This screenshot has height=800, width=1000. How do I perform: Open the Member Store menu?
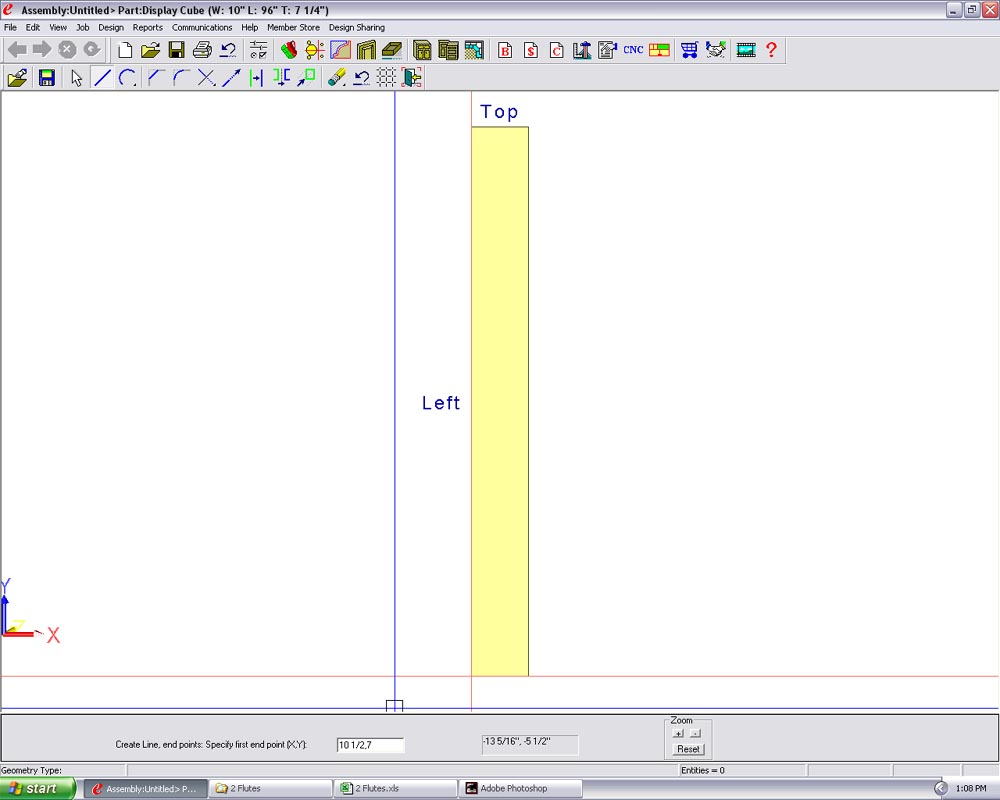coord(293,27)
